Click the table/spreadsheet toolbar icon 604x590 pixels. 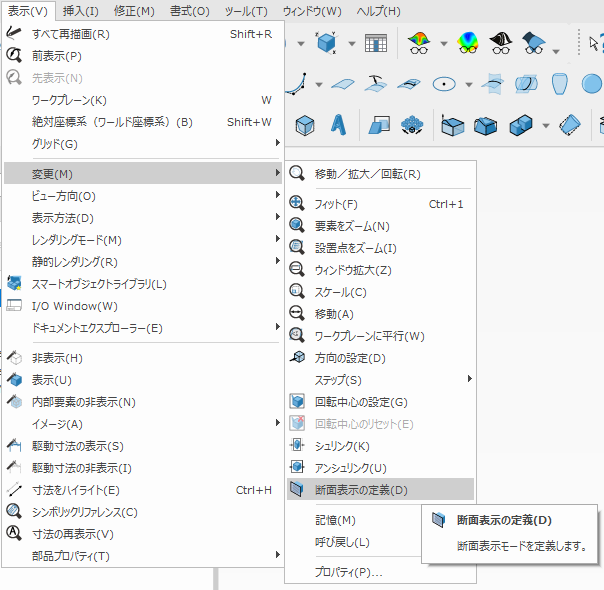click(376, 43)
